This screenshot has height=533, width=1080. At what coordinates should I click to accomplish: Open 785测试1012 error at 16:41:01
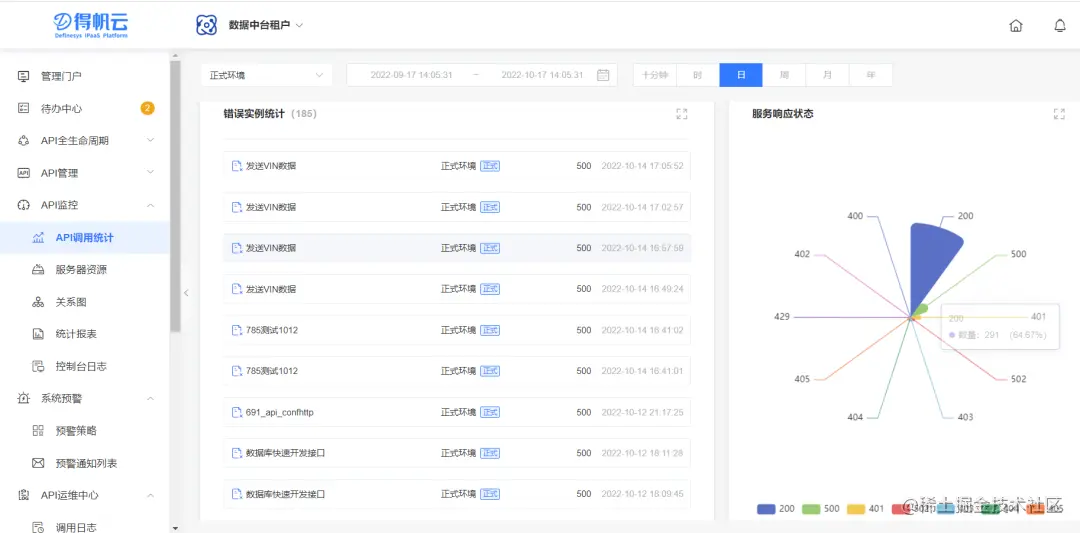click(x=457, y=371)
